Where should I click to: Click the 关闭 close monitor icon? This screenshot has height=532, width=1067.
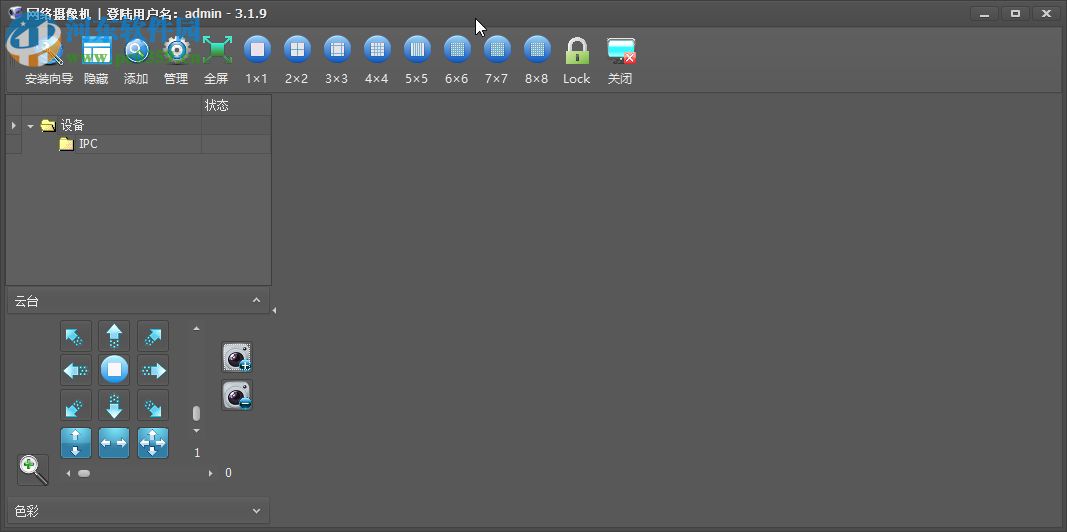[x=620, y=60]
